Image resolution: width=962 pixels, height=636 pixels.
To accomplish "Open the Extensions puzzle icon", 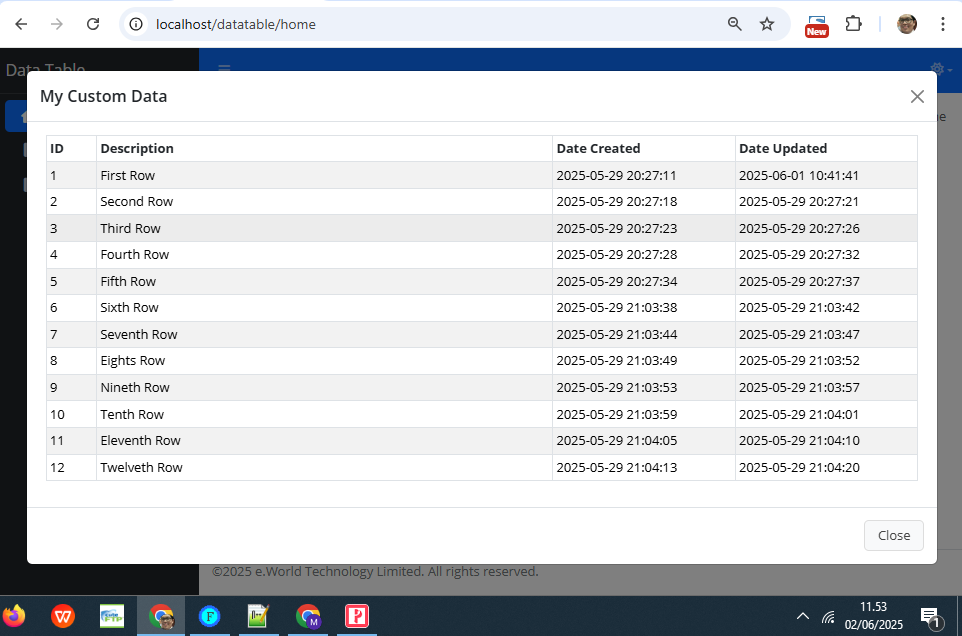I will pyautogui.click(x=853, y=24).
